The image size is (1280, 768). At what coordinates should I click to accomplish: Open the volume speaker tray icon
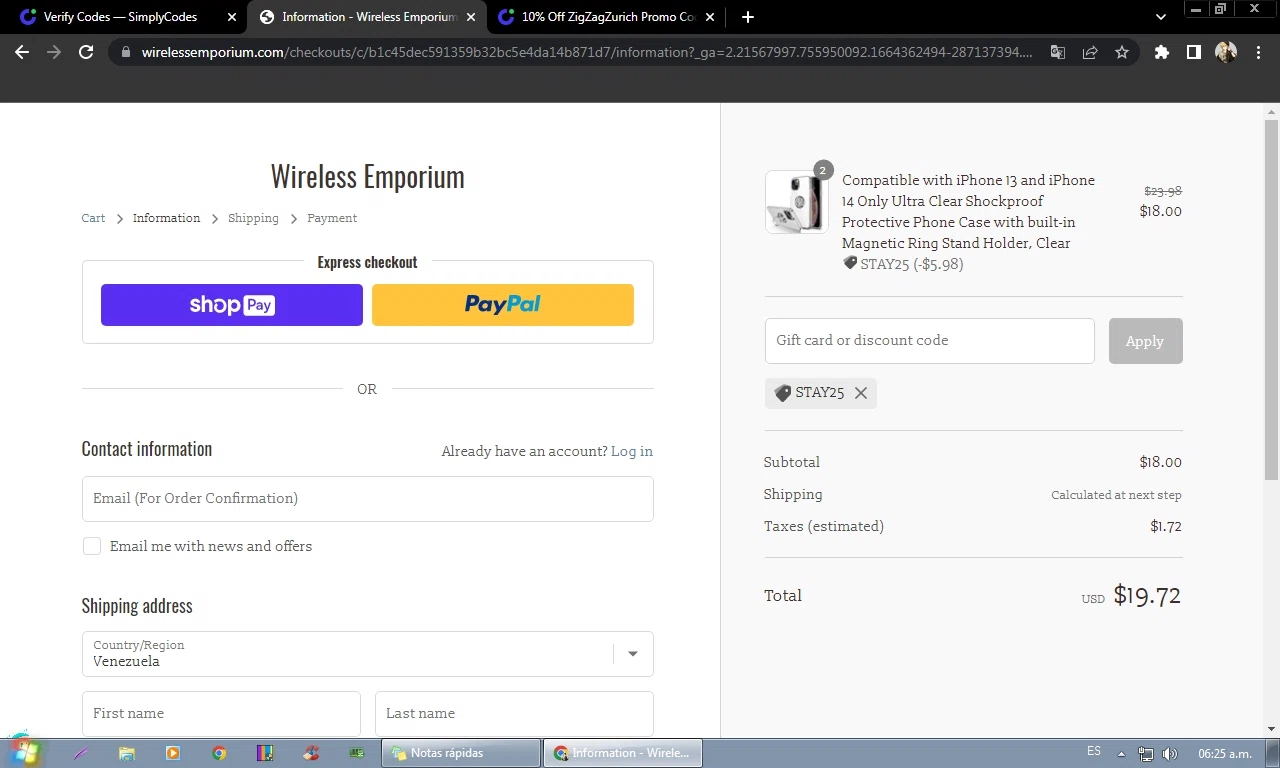tap(1170, 754)
